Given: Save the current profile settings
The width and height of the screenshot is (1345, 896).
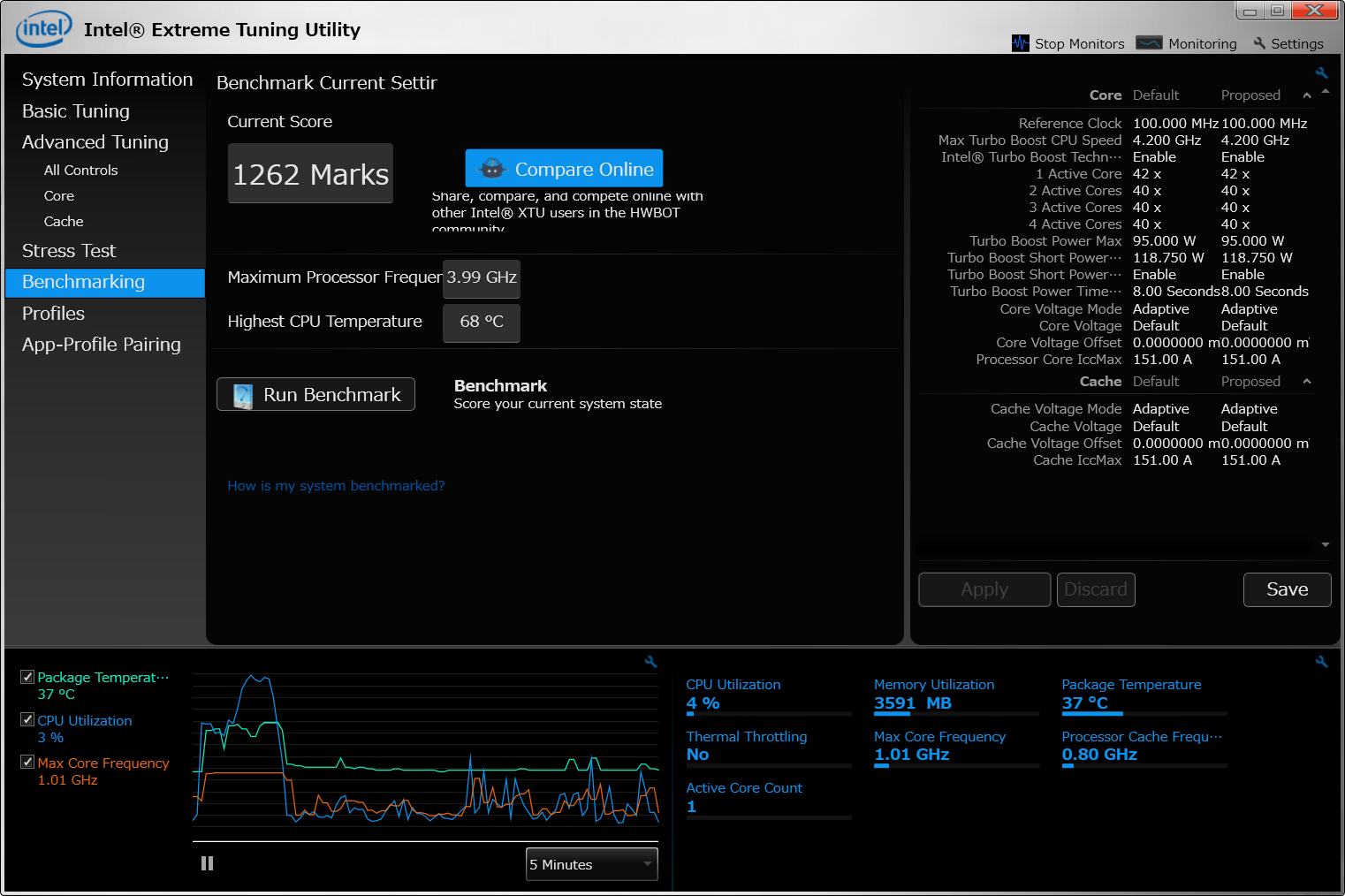Looking at the screenshot, I should click(1287, 589).
